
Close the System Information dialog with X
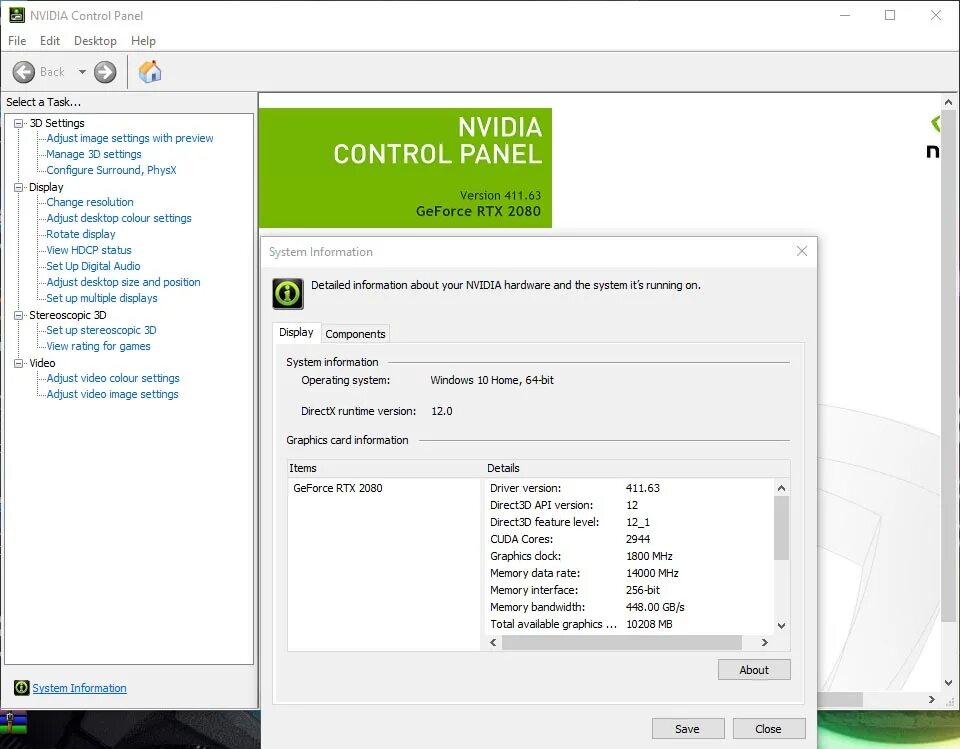coord(801,251)
